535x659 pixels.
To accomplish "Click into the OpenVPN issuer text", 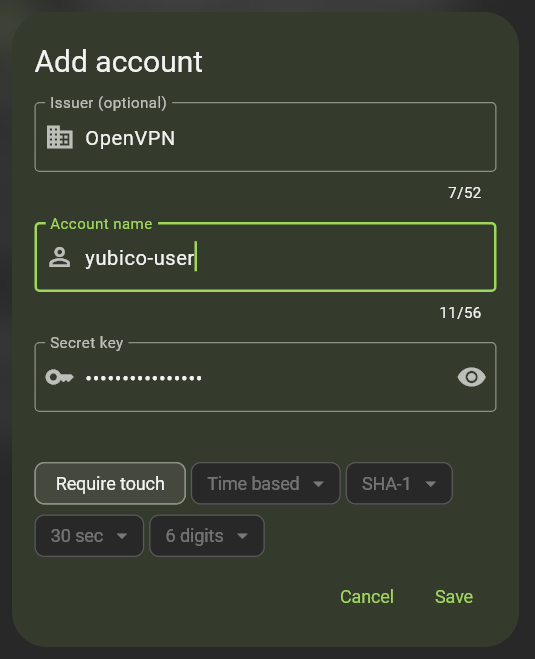I will click(x=130, y=138).
